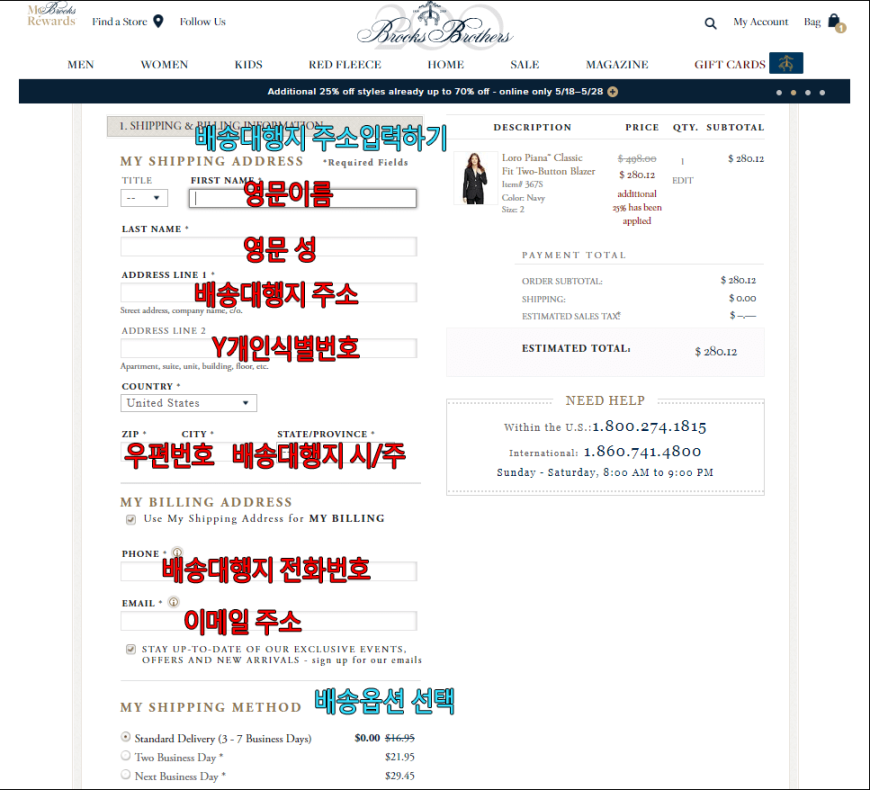Click the store locator pin icon
This screenshot has width=870, height=790.
click(158, 22)
